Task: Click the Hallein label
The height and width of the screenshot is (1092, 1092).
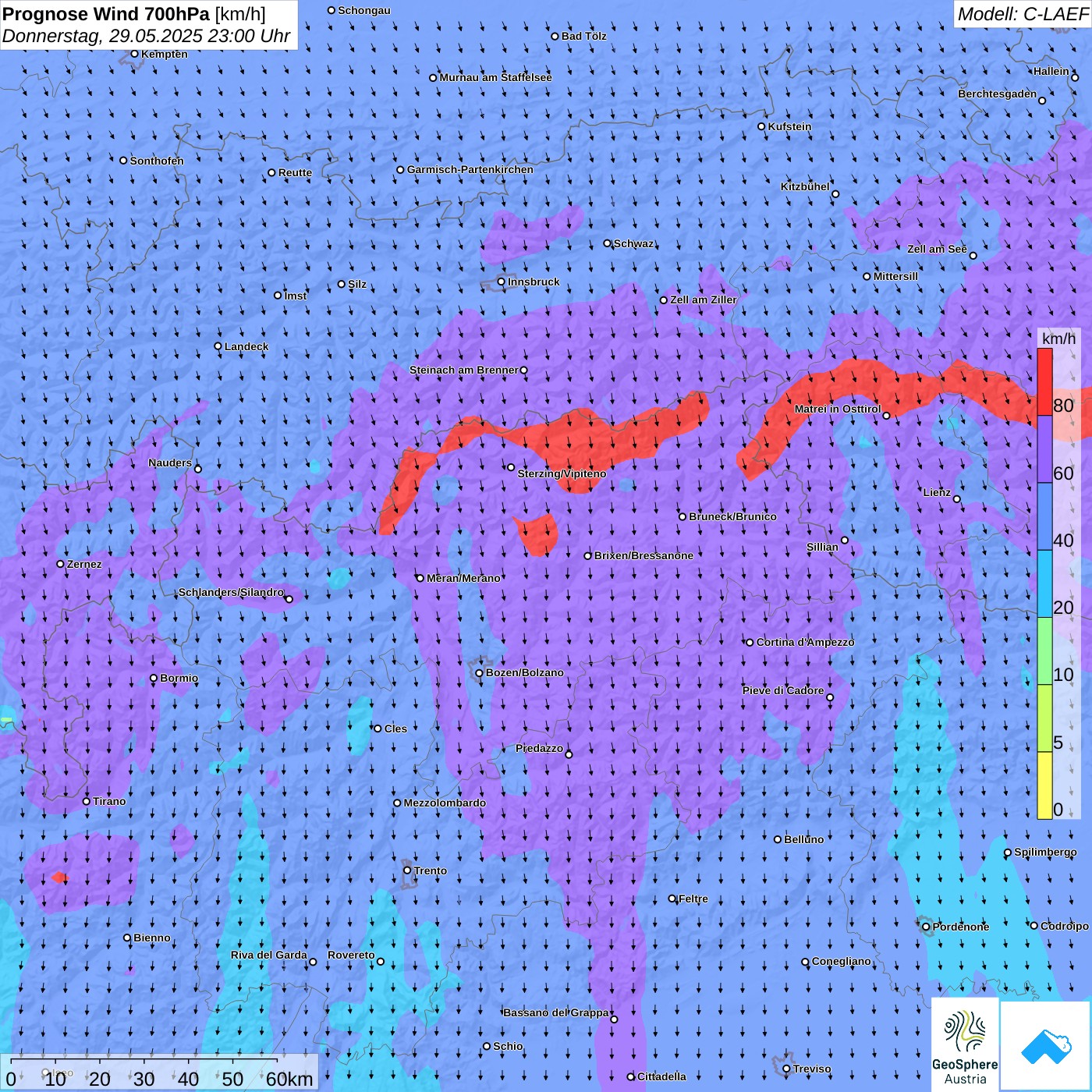Action: (1051, 71)
